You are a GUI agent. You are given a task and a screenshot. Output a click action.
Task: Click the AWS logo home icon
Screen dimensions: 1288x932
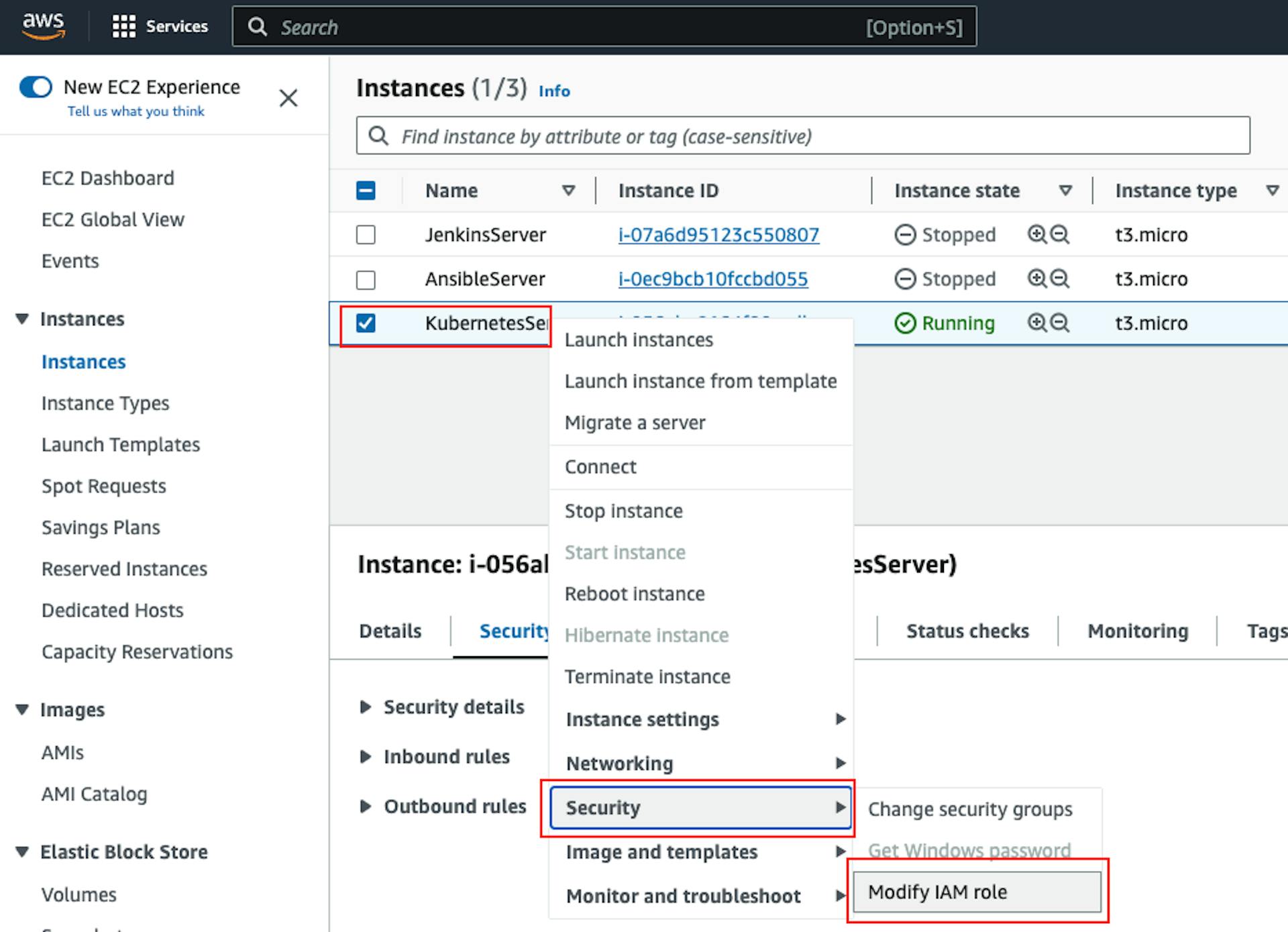(44, 25)
